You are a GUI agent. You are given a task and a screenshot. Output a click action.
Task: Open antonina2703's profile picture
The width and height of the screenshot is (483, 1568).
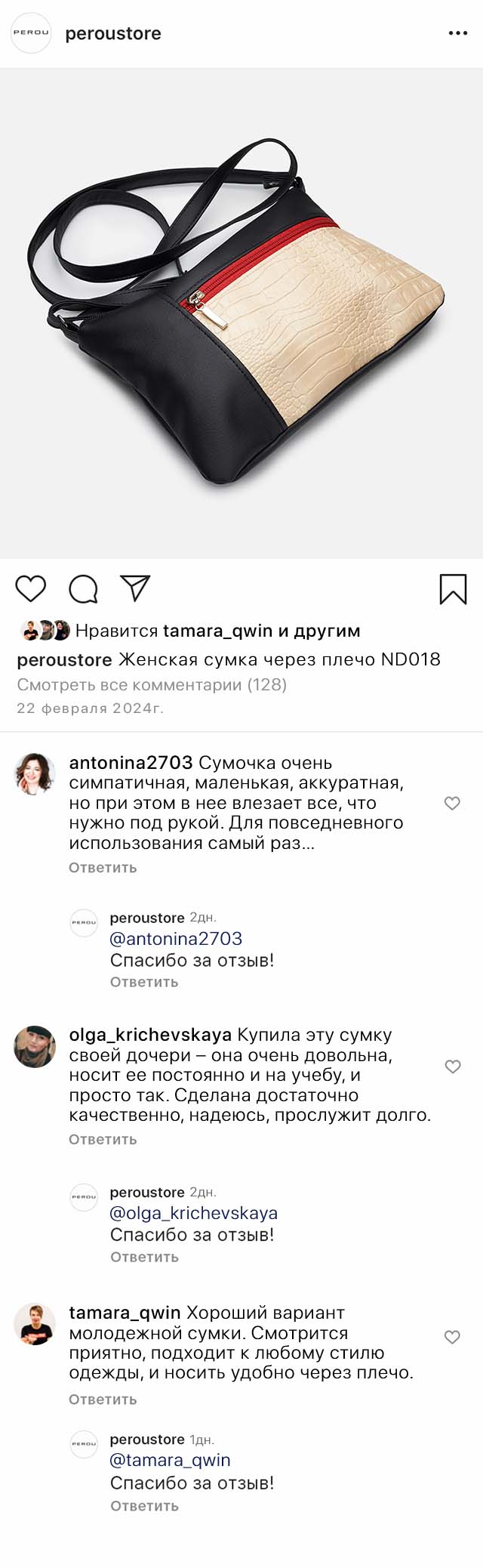(35, 773)
